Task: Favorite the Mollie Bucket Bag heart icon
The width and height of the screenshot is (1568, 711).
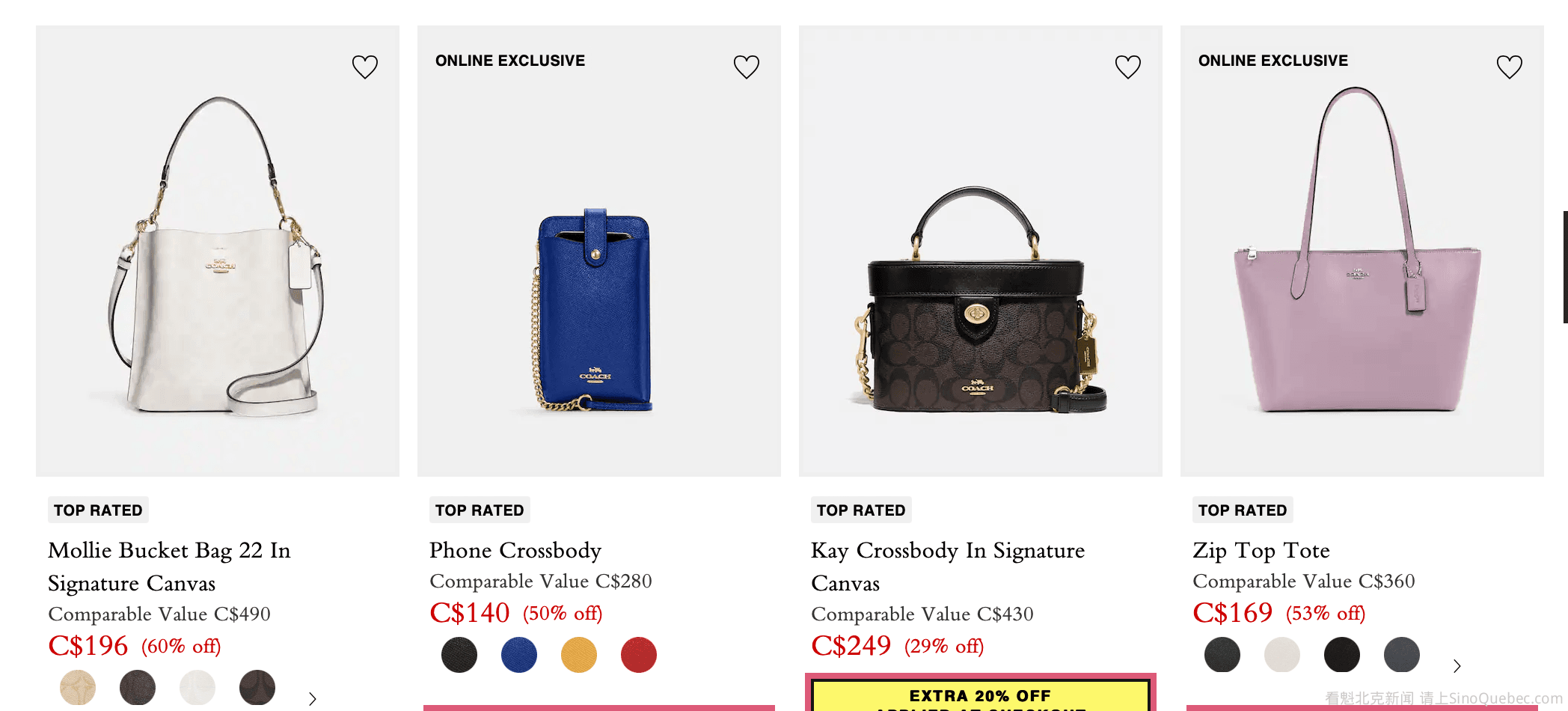Action: click(365, 67)
